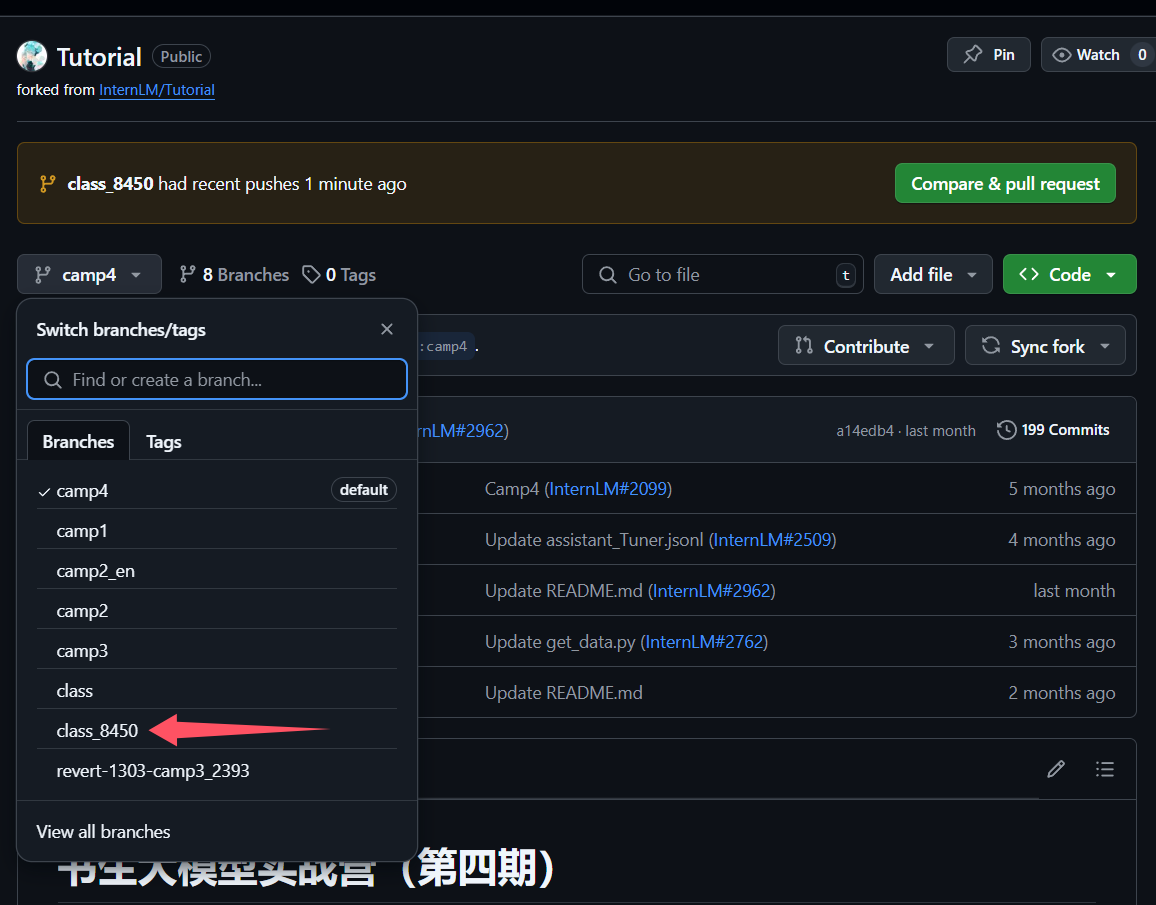Click the search magnifier in Go to file
Image resolution: width=1156 pixels, height=905 pixels.
(x=607, y=275)
